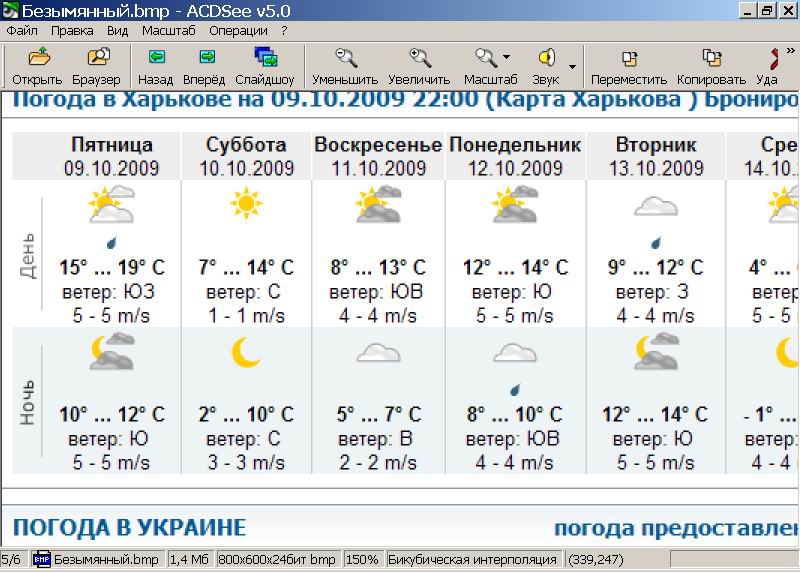Click the Звук (Sound) toolbar icon
The height and width of the screenshot is (572, 800).
(x=546, y=66)
